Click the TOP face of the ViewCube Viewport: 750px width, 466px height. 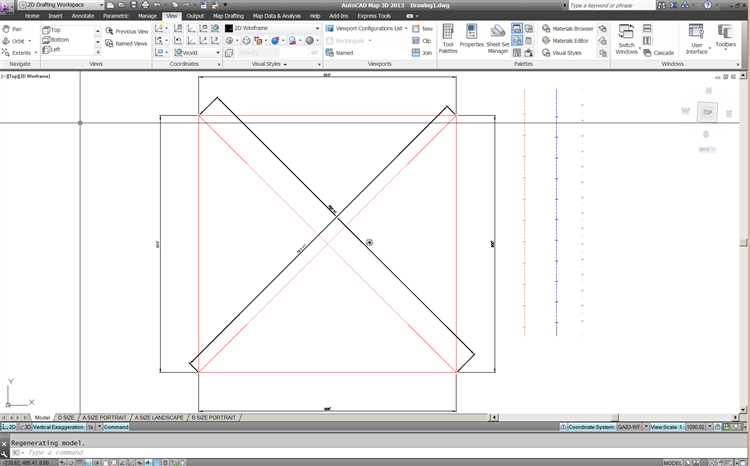pyautogui.click(x=707, y=112)
